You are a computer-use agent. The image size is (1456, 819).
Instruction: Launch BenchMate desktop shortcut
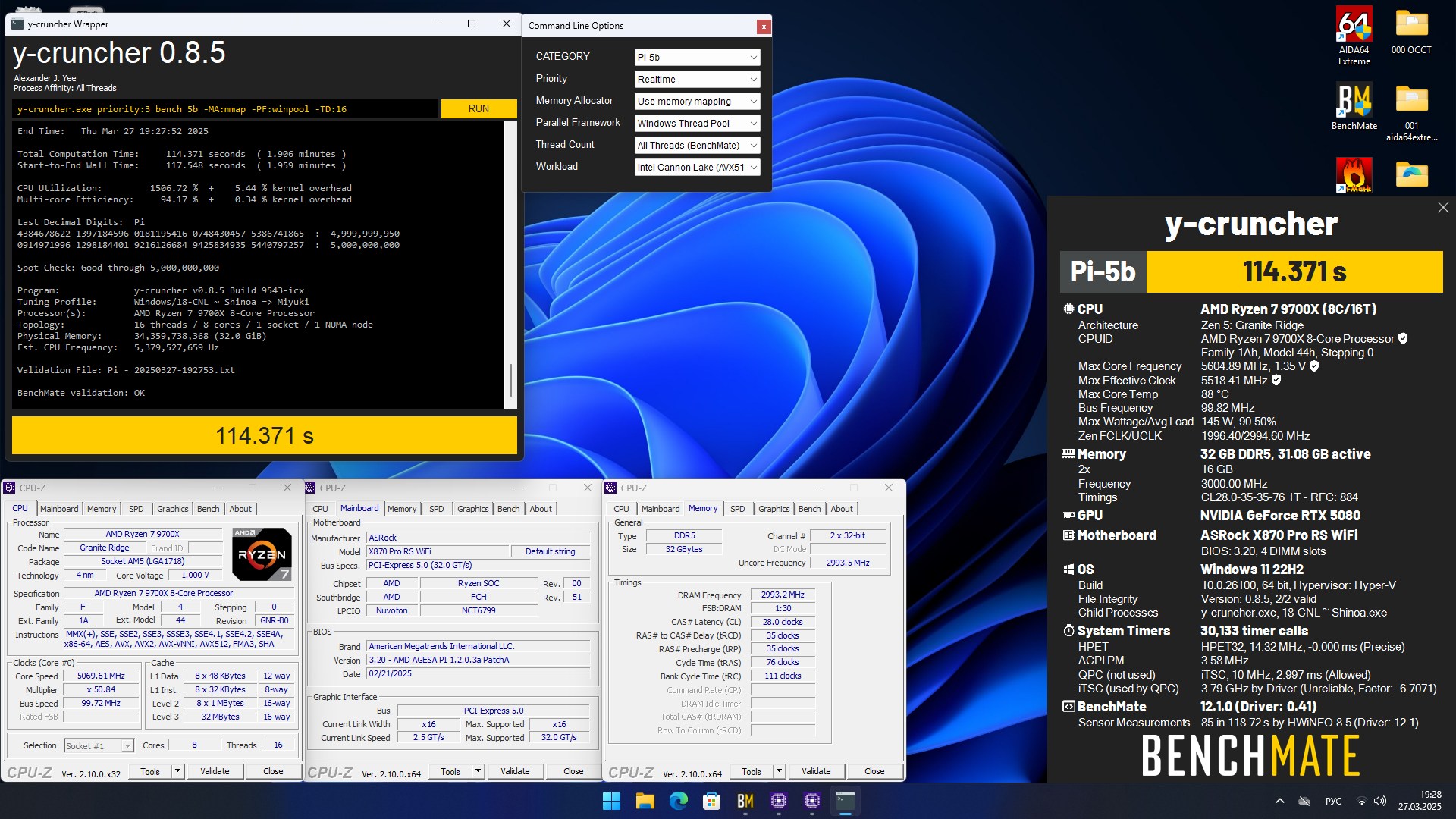[1354, 106]
